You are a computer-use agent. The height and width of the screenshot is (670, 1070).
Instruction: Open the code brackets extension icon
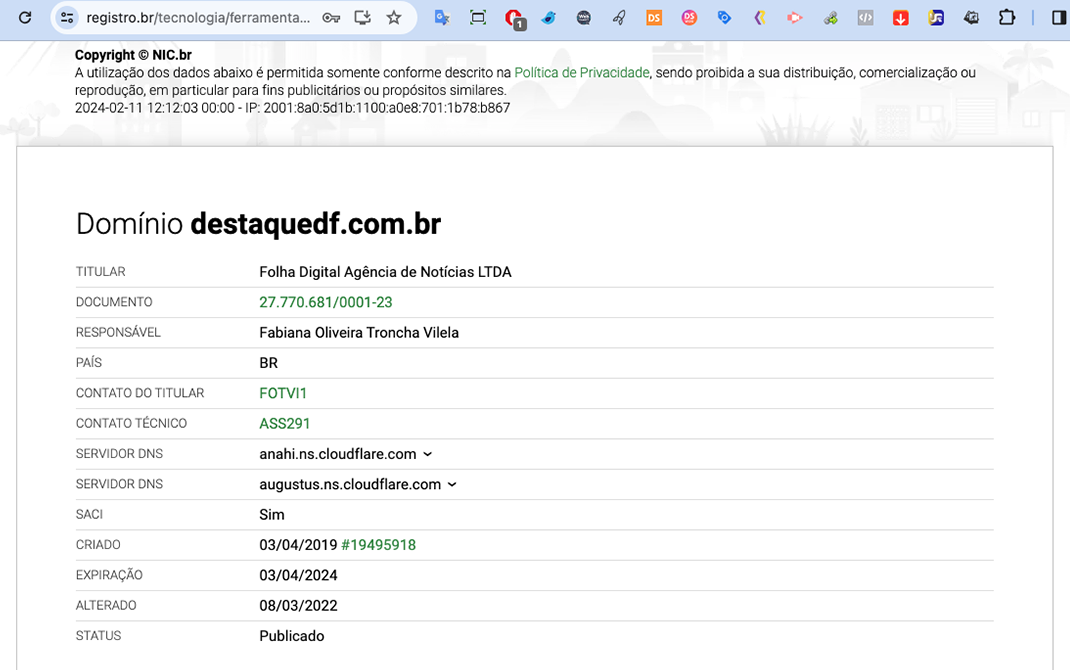865,18
